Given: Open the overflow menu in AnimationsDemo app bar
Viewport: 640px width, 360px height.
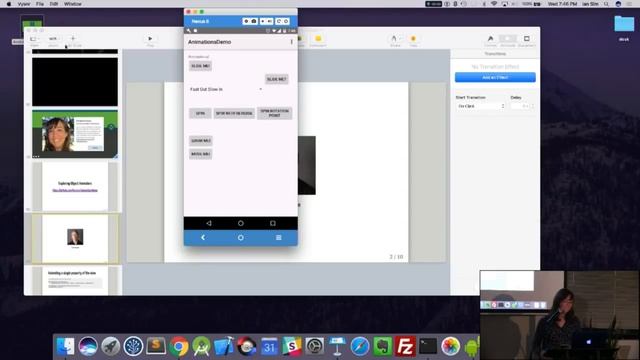Looking at the screenshot, I should tap(291, 42).
